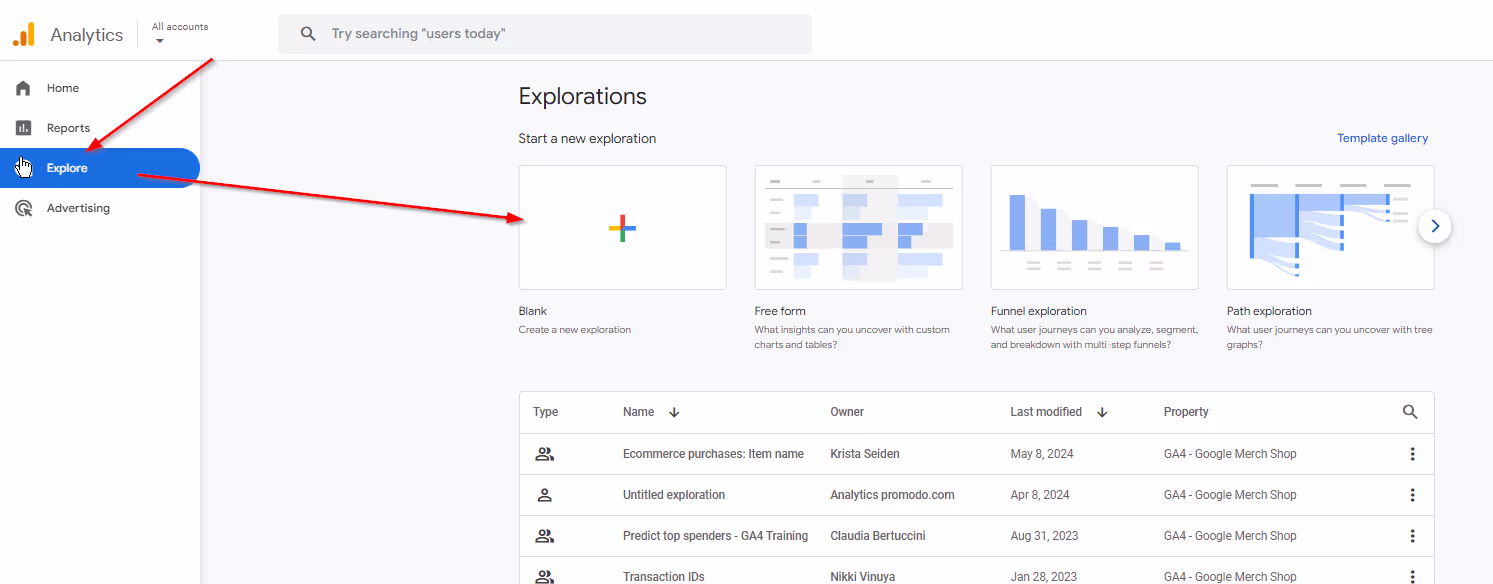Click "Create a new exploration" description
Viewport: 1493px width, 584px height.
[575, 330]
